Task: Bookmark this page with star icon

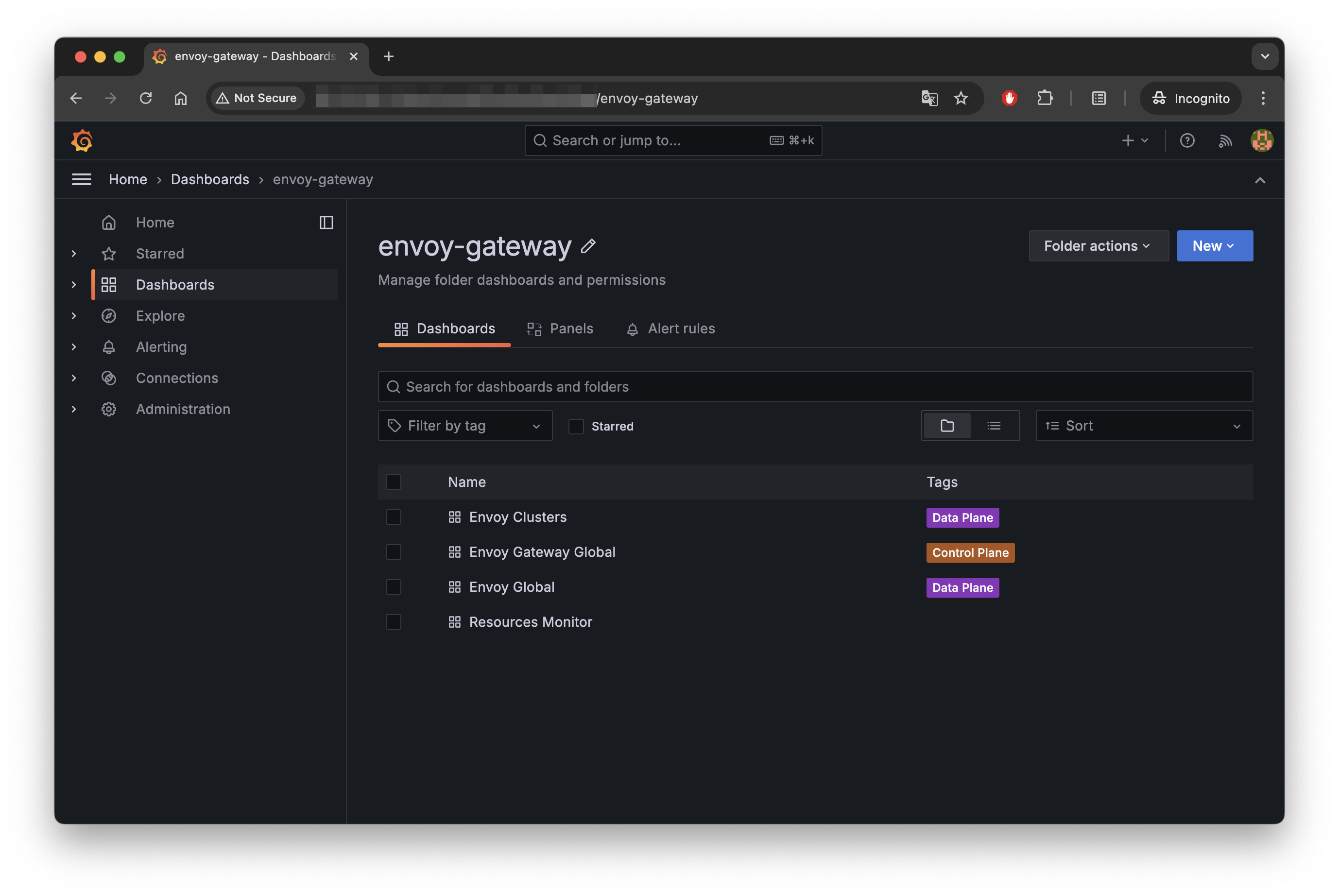Action: click(x=961, y=98)
